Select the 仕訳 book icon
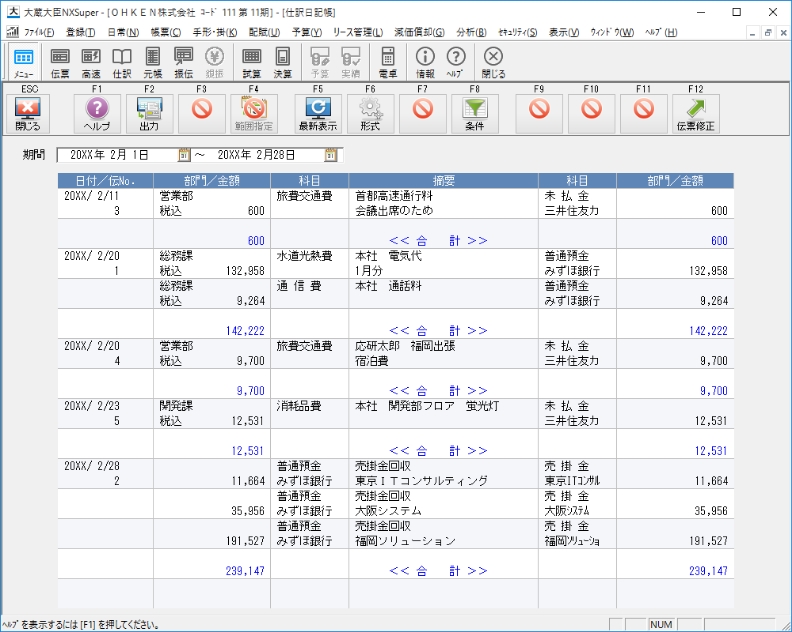Image resolution: width=792 pixels, height=632 pixels. tap(122, 63)
